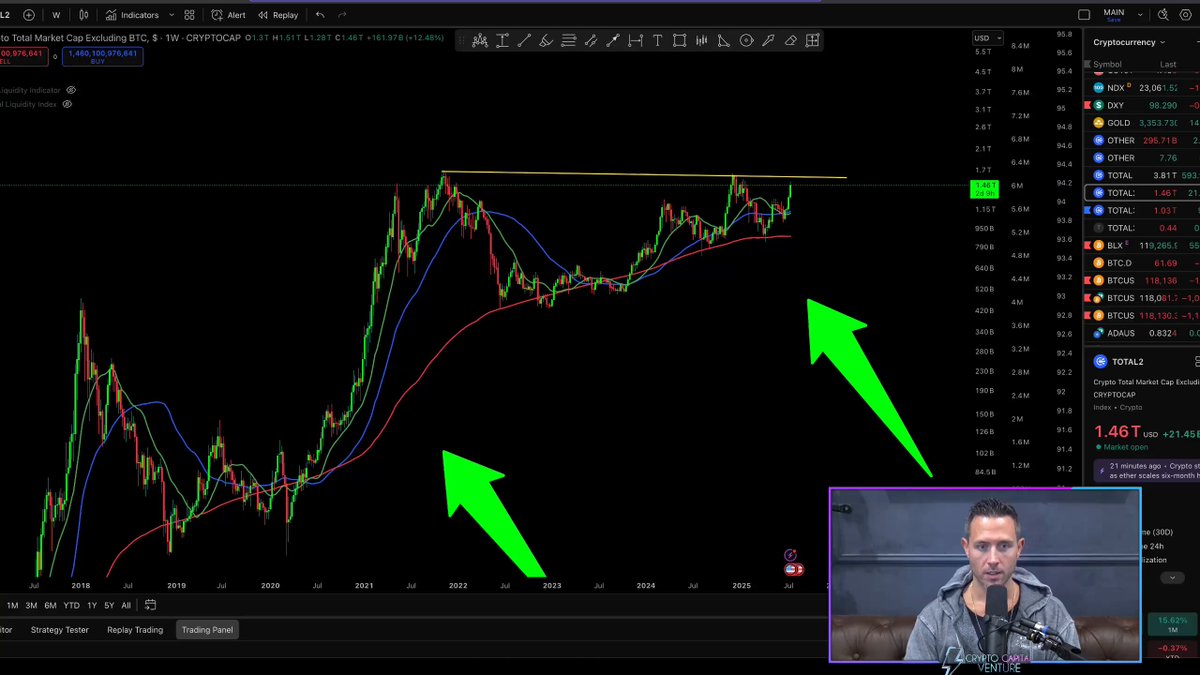Click the blue BUY price button

click(102, 56)
